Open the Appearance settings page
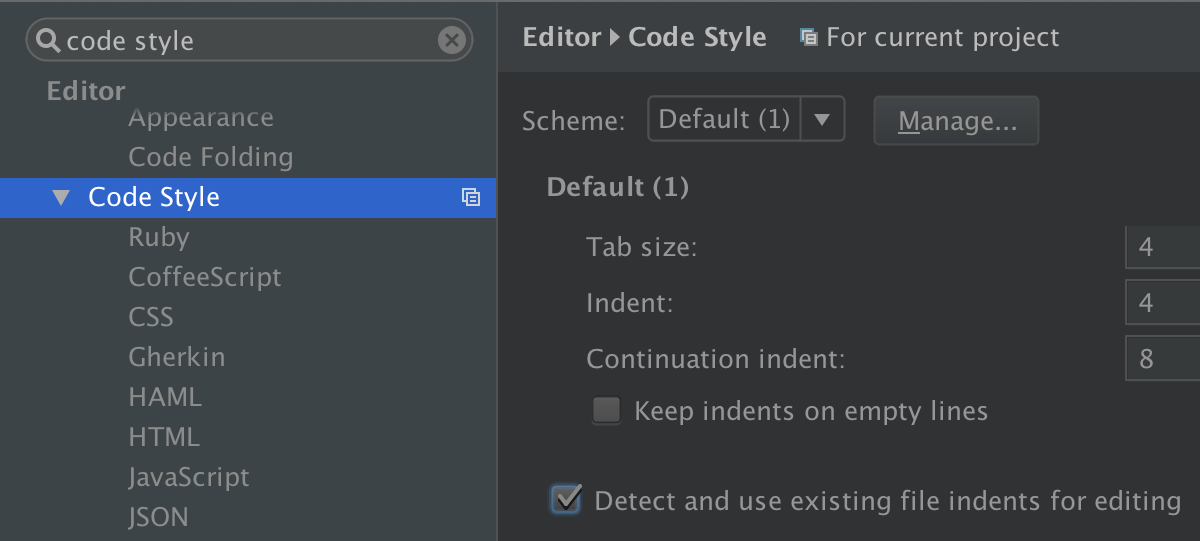Viewport: 1200px width, 541px height. tap(201, 118)
